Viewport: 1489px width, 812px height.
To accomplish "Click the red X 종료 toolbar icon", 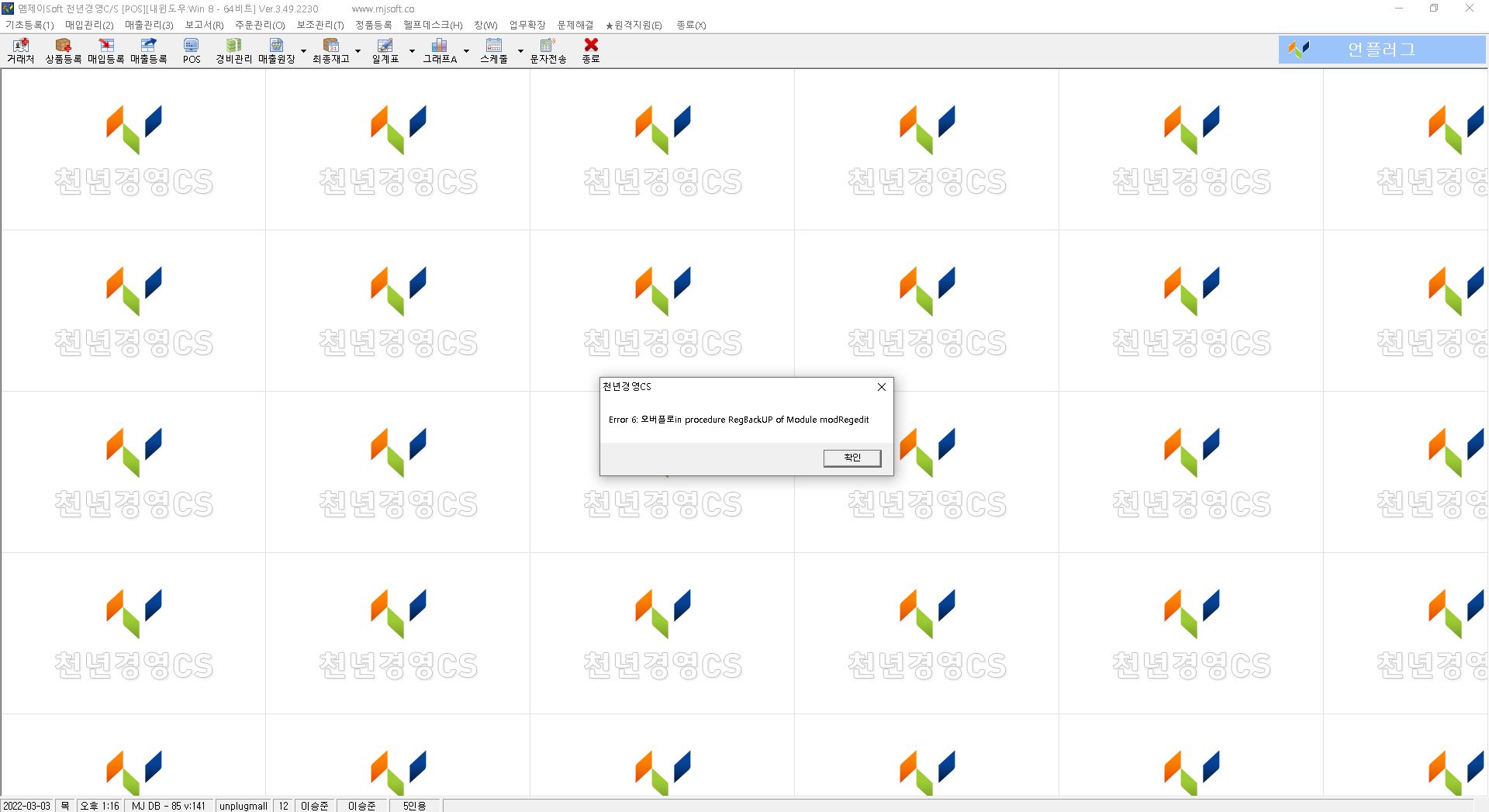I will click(x=591, y=51).
